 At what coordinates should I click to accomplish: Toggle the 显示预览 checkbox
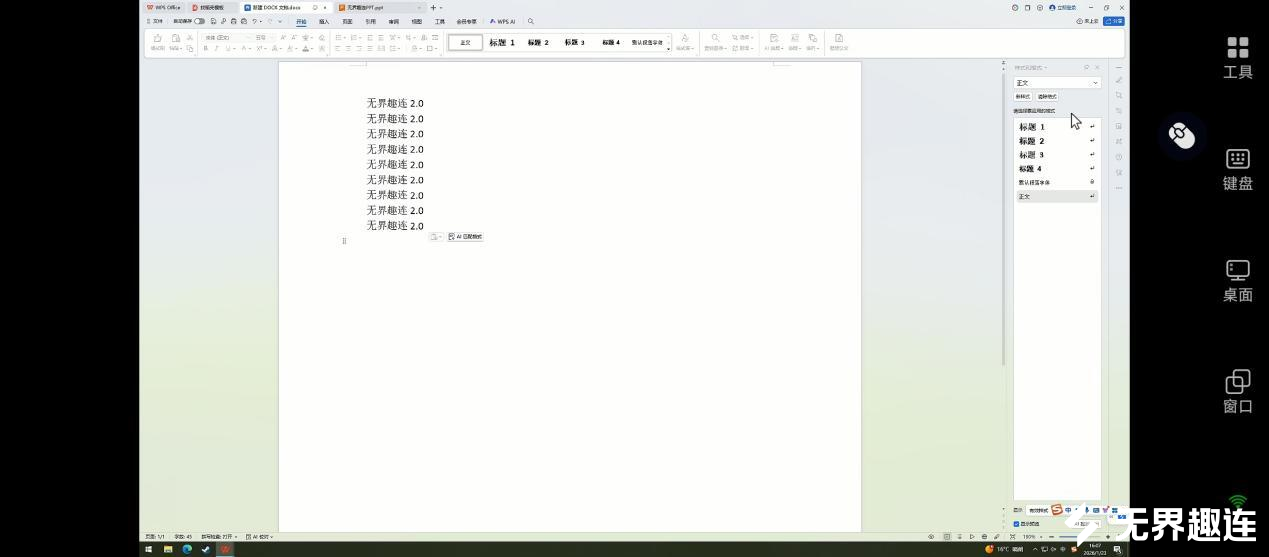(x=1017, y=524)
